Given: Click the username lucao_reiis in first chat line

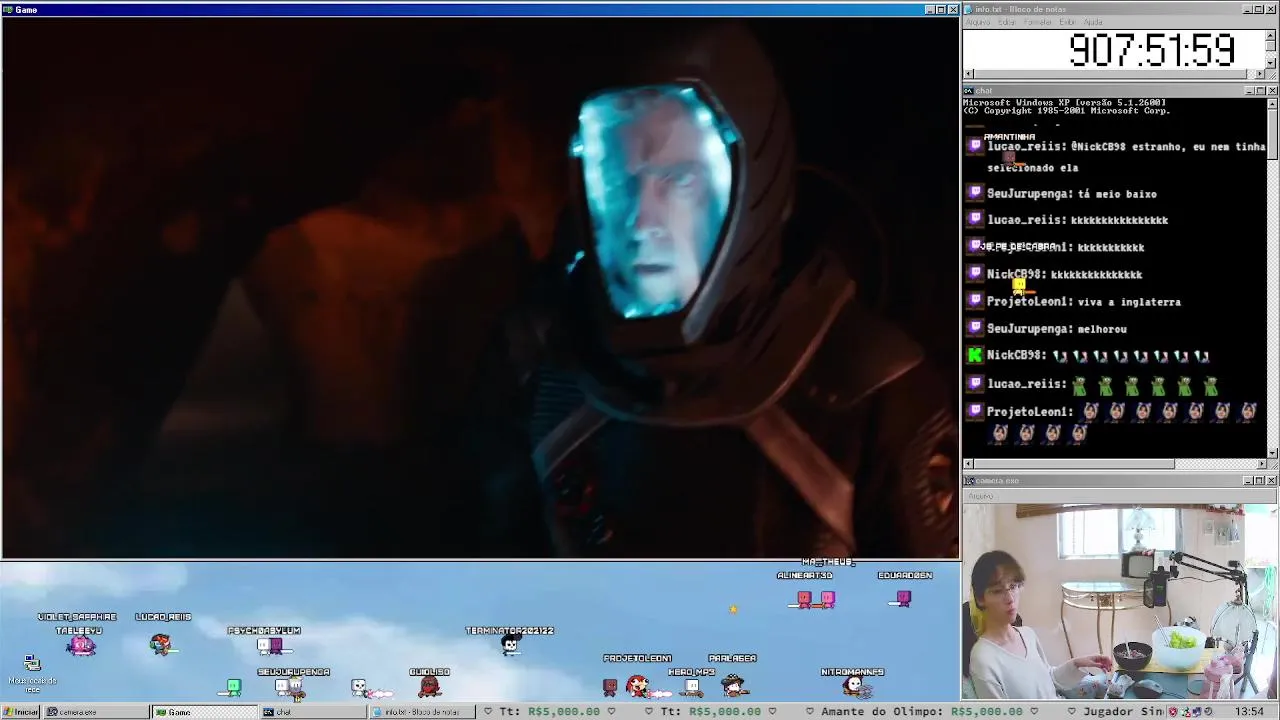Looking at the screenshot, I should tap(1025, 146).
